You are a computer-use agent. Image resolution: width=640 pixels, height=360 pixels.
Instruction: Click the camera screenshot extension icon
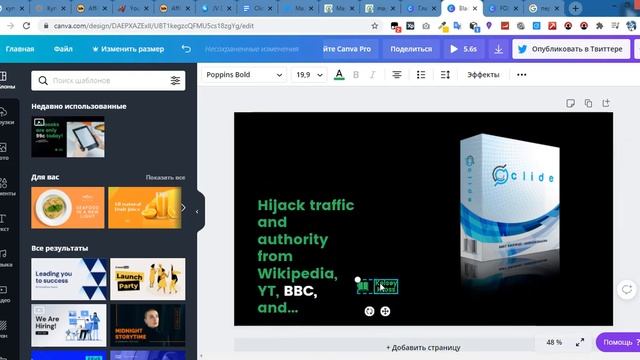(x=426, y=26)
